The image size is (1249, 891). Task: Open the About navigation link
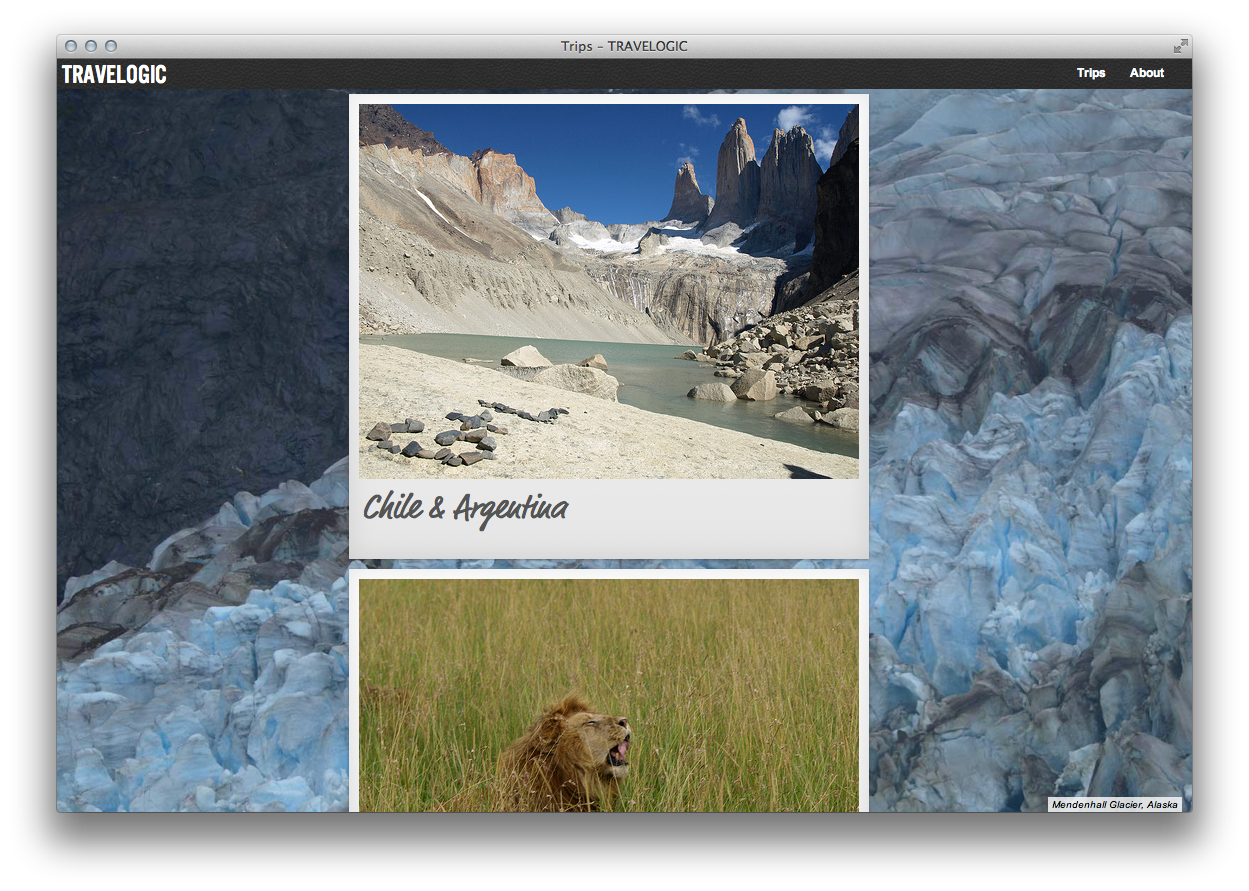1147,73
